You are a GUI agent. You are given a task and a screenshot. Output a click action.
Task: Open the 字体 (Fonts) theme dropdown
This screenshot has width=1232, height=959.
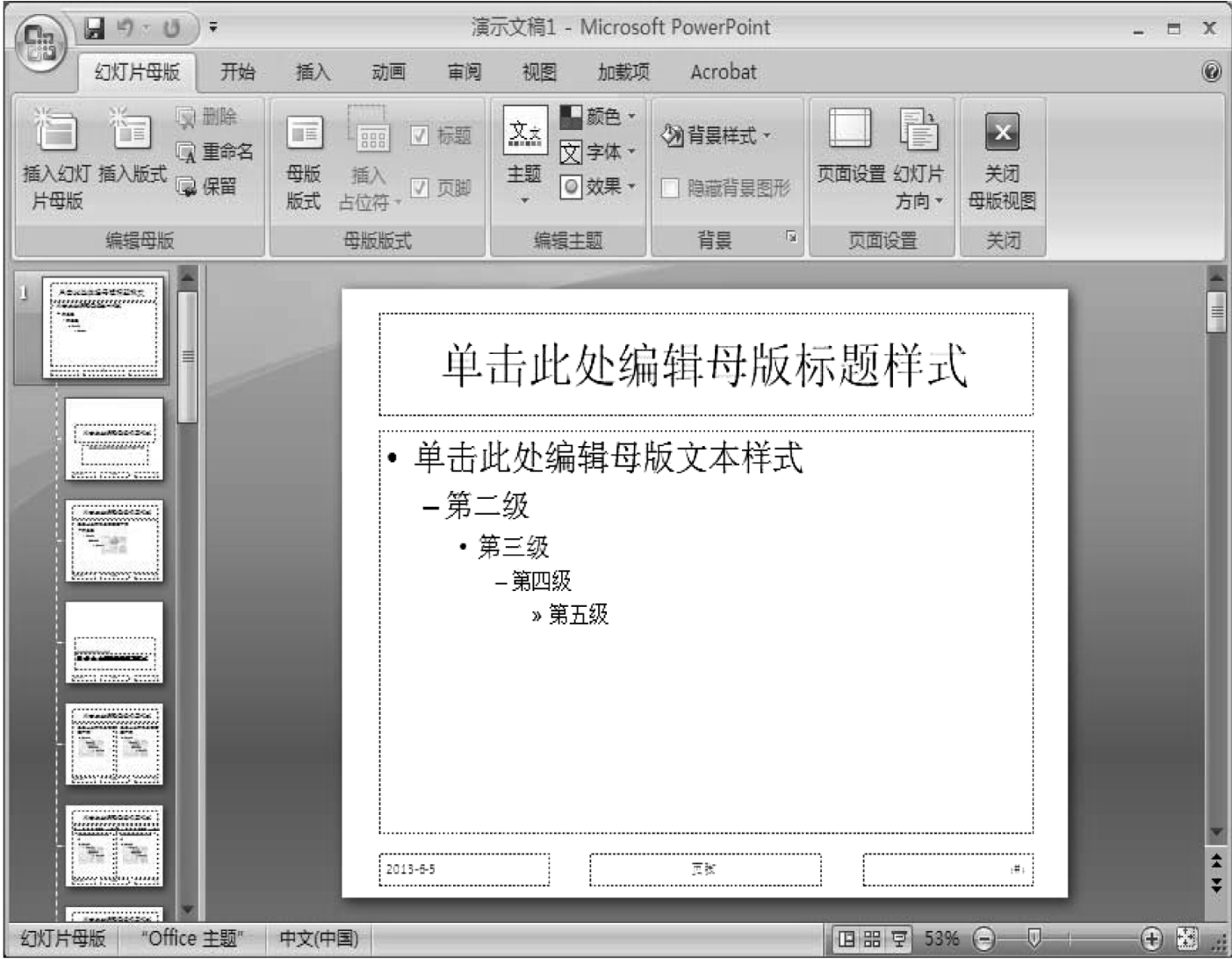pyautogui.click(x=598, y=152)
